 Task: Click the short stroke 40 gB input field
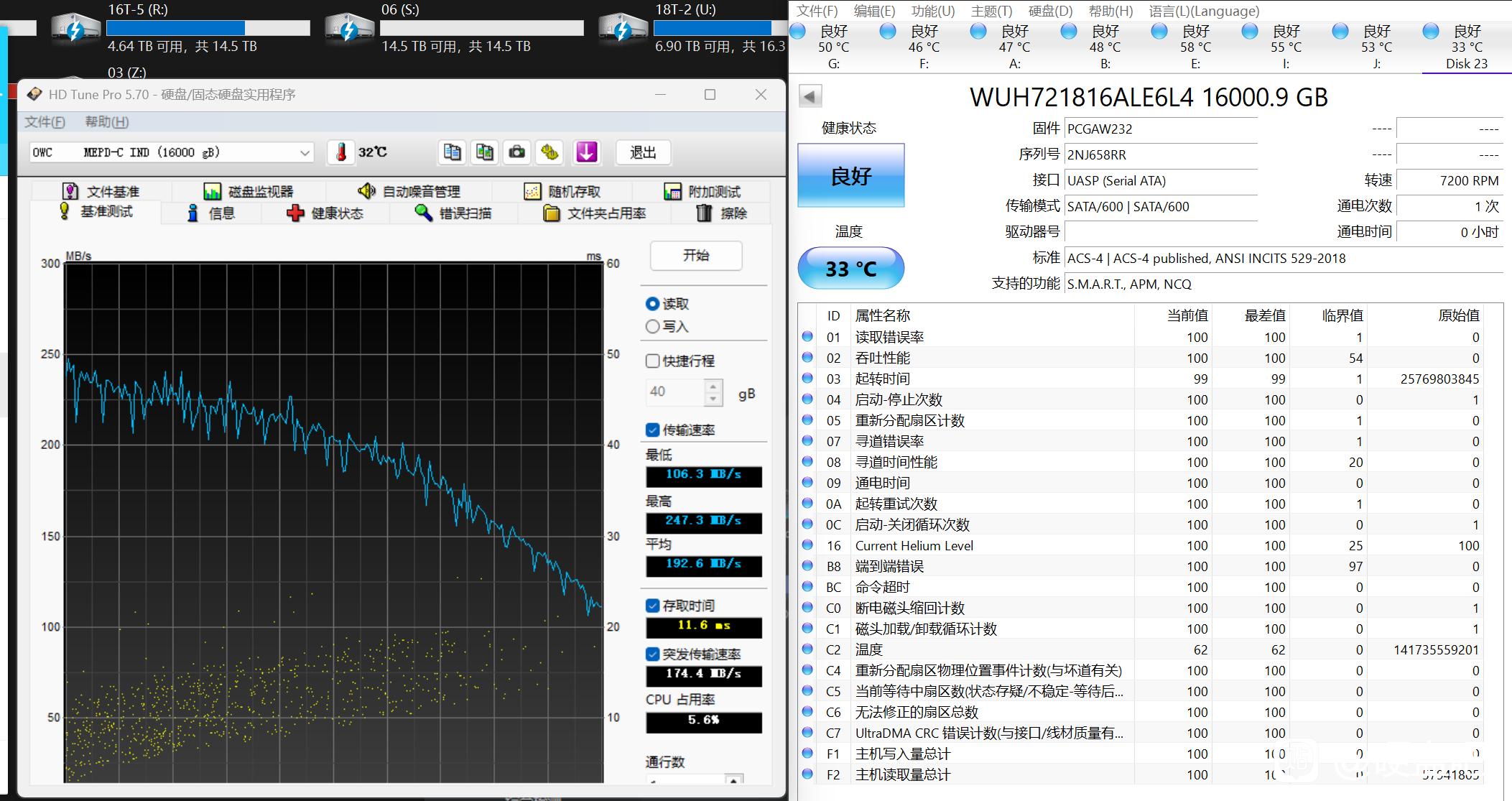pos(676,392)
